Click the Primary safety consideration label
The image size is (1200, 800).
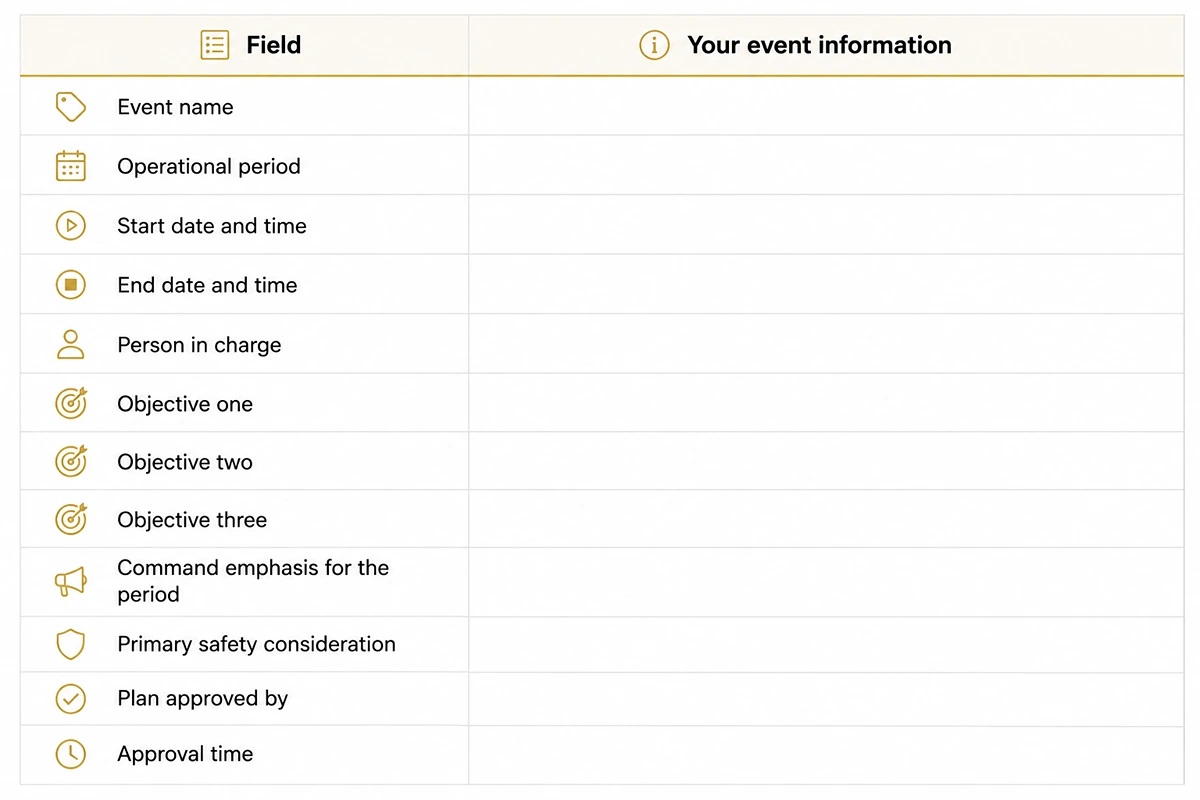[256, 644]
